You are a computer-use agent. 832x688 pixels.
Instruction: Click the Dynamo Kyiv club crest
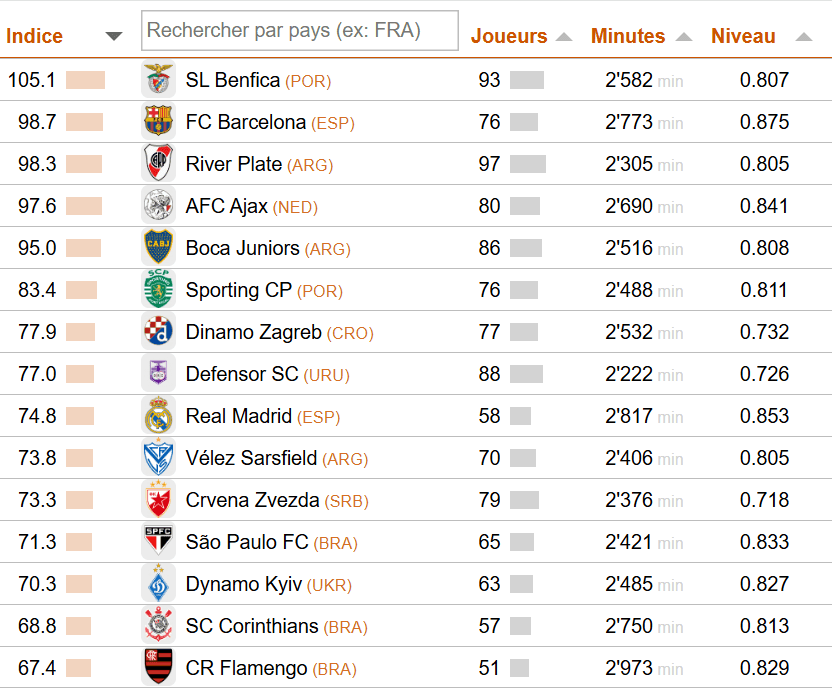coord(158,584)
